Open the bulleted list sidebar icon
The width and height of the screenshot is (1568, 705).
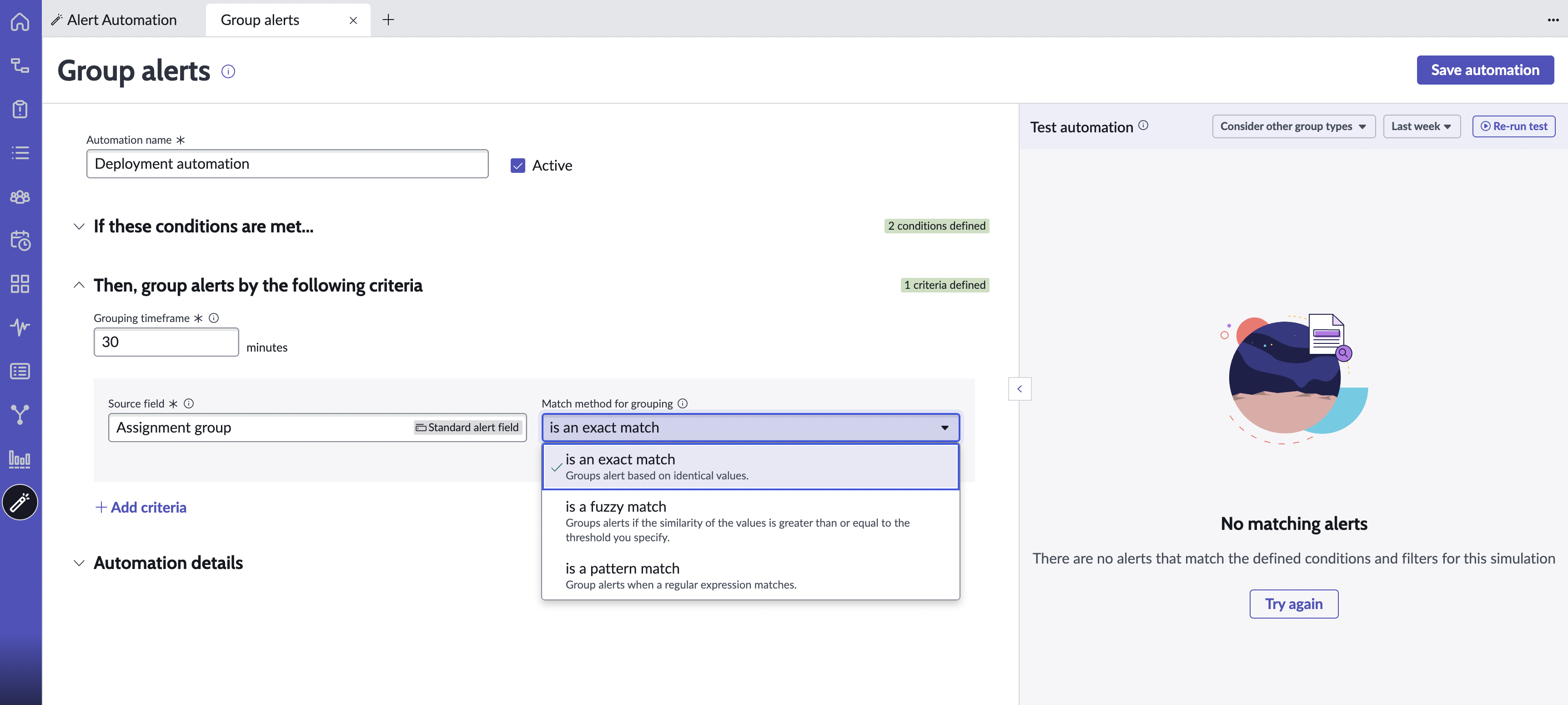coord(20,153)
